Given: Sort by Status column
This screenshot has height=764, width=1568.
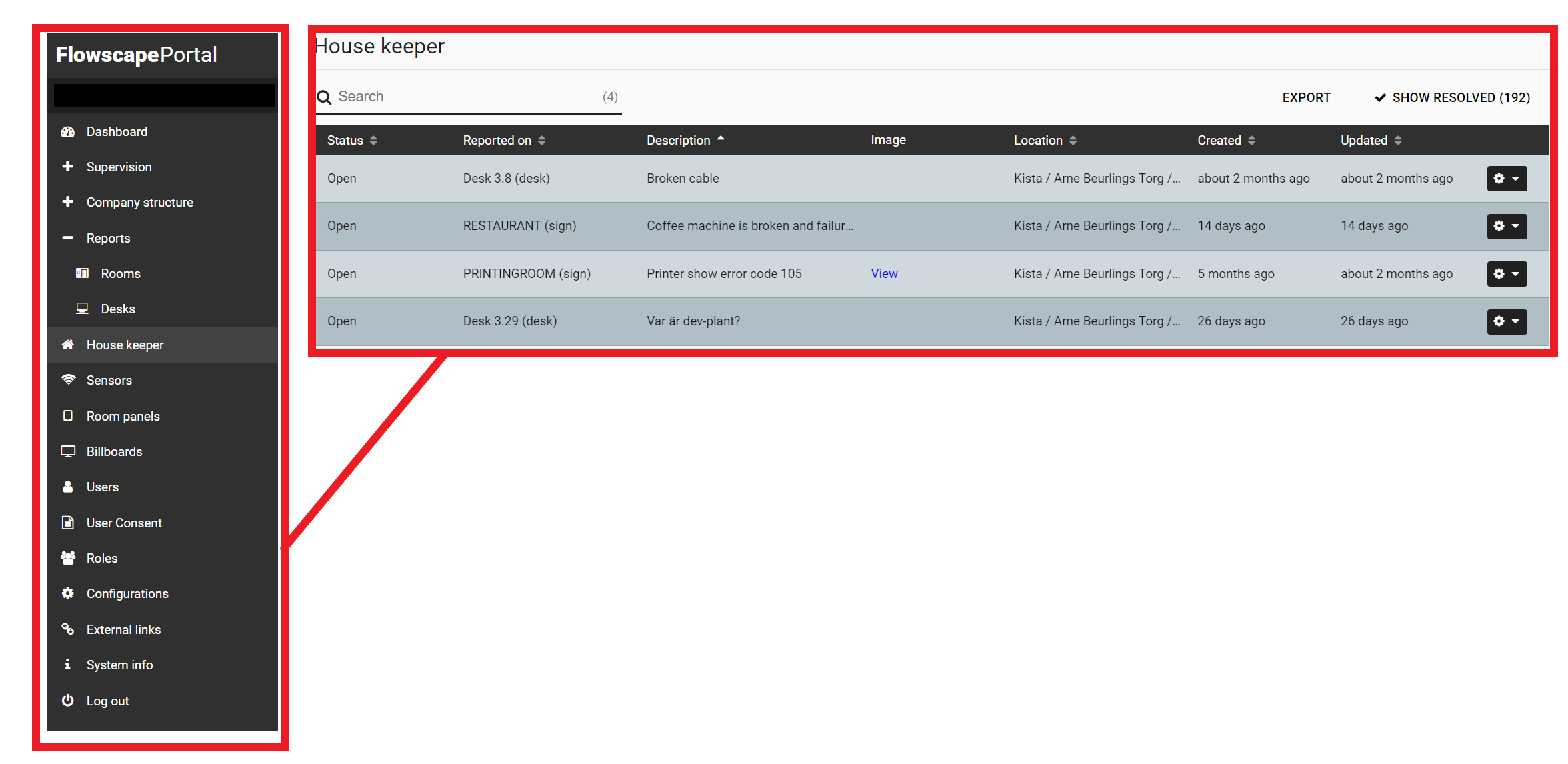Looking at the screenshot, I should (x=352, y=141).
